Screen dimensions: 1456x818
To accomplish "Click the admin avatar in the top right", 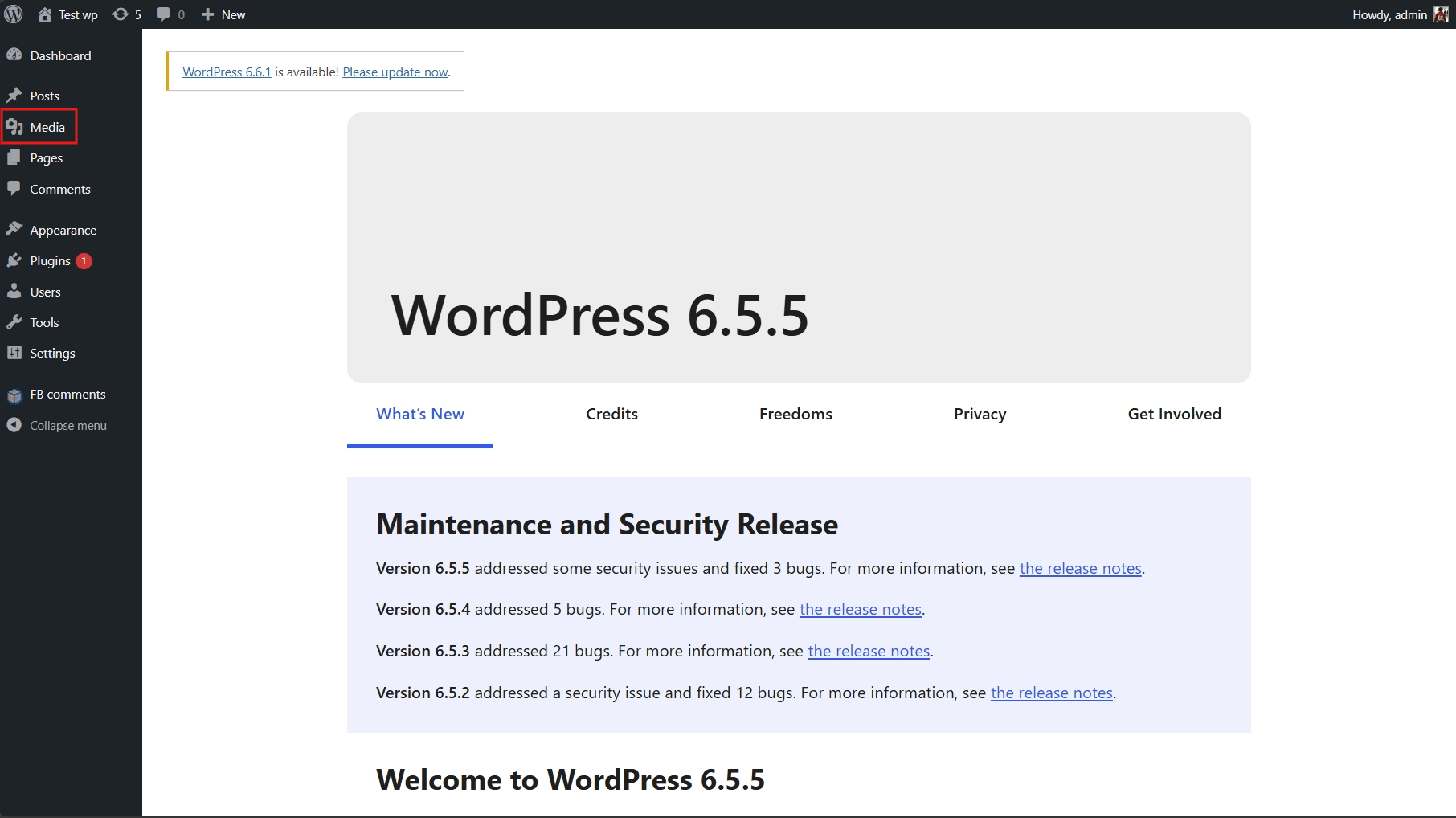I will coord(1442,14).
